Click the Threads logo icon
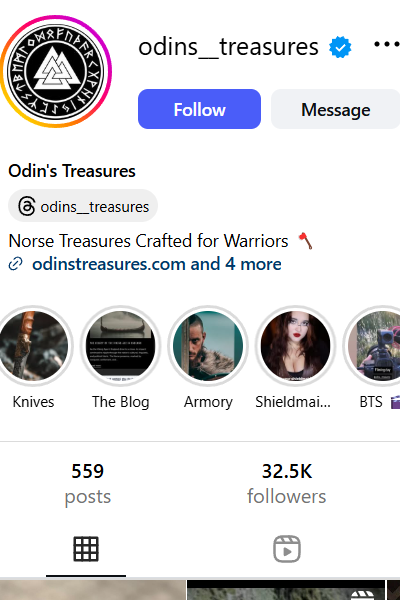 27,207
